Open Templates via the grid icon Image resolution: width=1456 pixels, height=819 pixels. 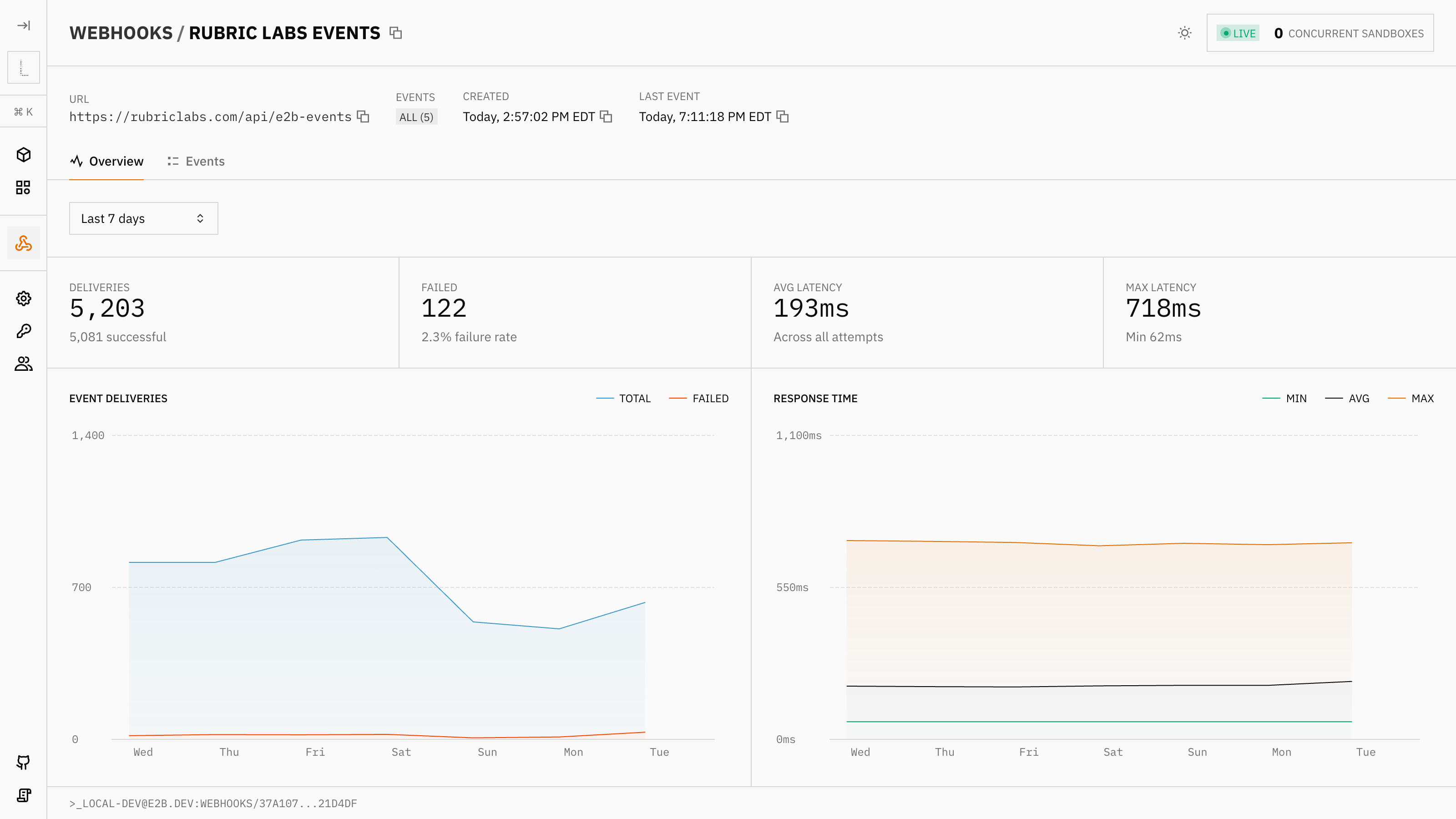tap(23, 187)
